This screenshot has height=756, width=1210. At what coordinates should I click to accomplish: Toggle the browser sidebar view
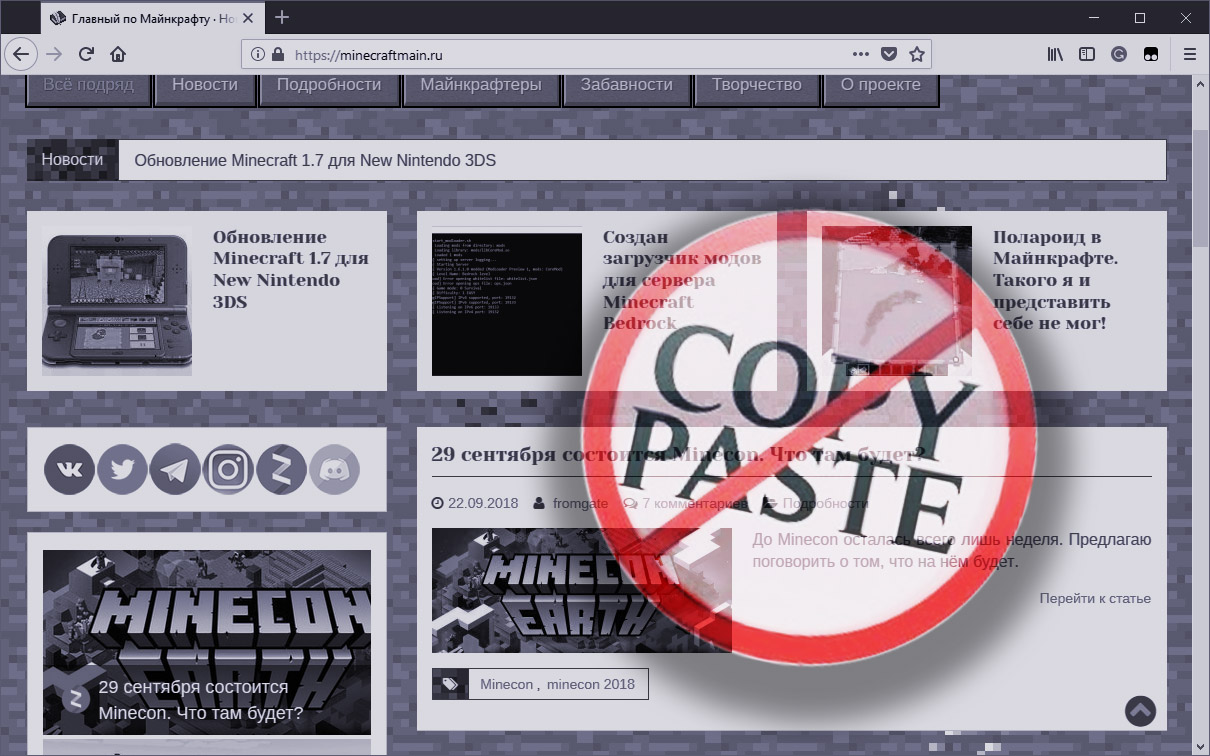pyautogui.click(x=1087, y=54)
